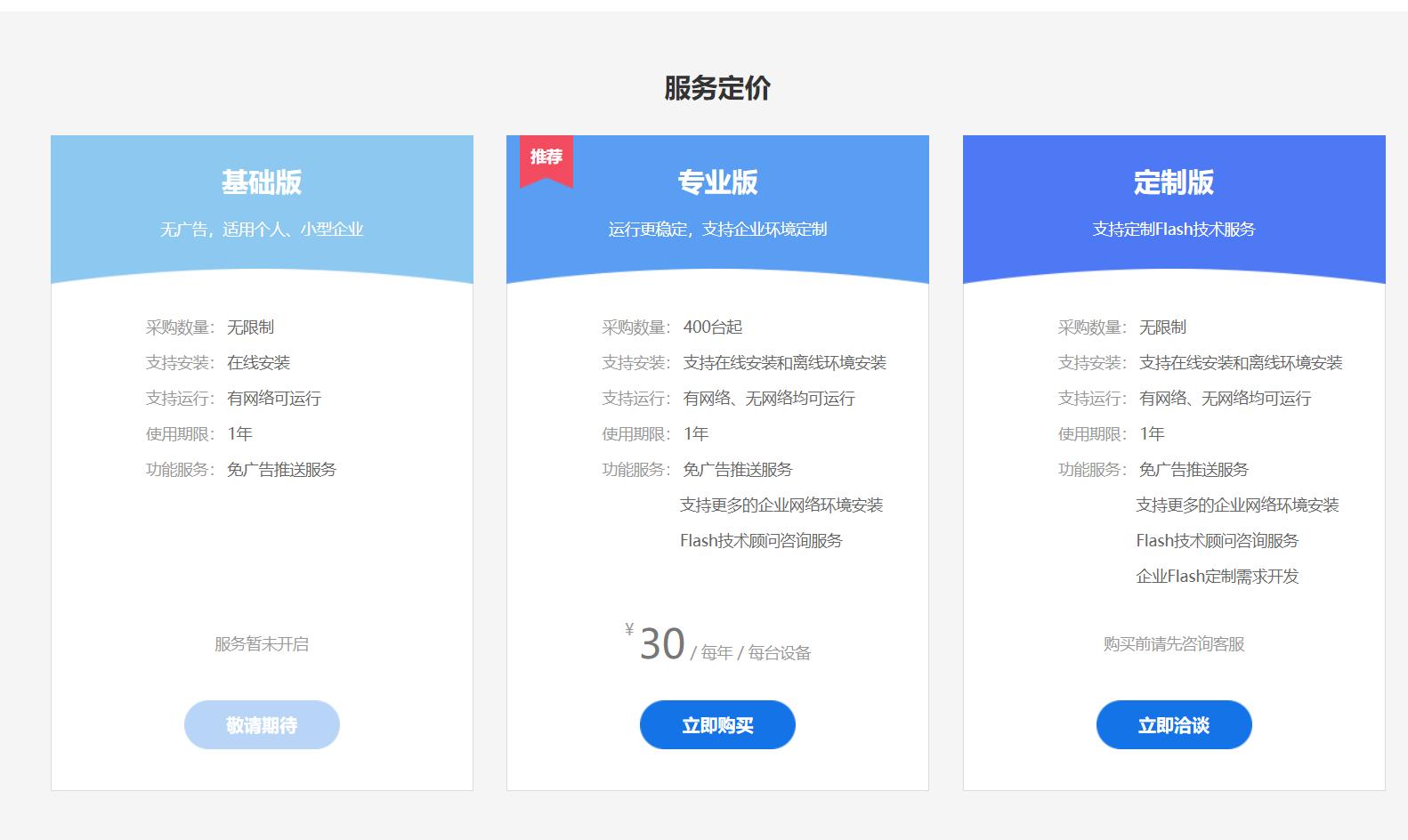Click subtitle 无广告，适用个人、小型企业

pos(262,230)
